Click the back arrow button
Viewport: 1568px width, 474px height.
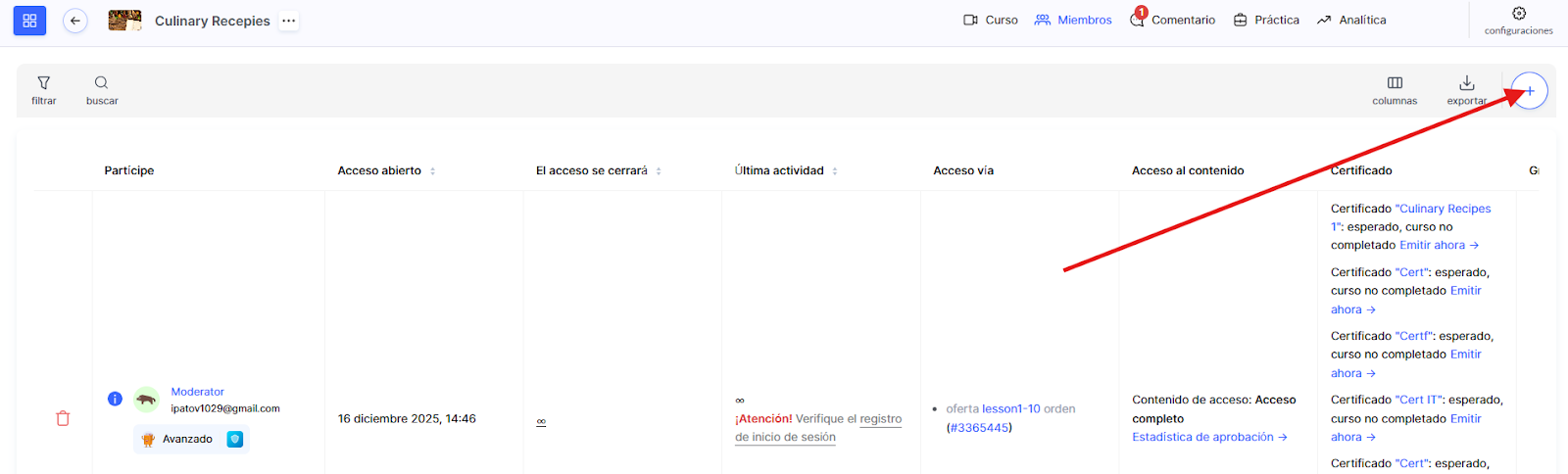(x=74, y=21)
